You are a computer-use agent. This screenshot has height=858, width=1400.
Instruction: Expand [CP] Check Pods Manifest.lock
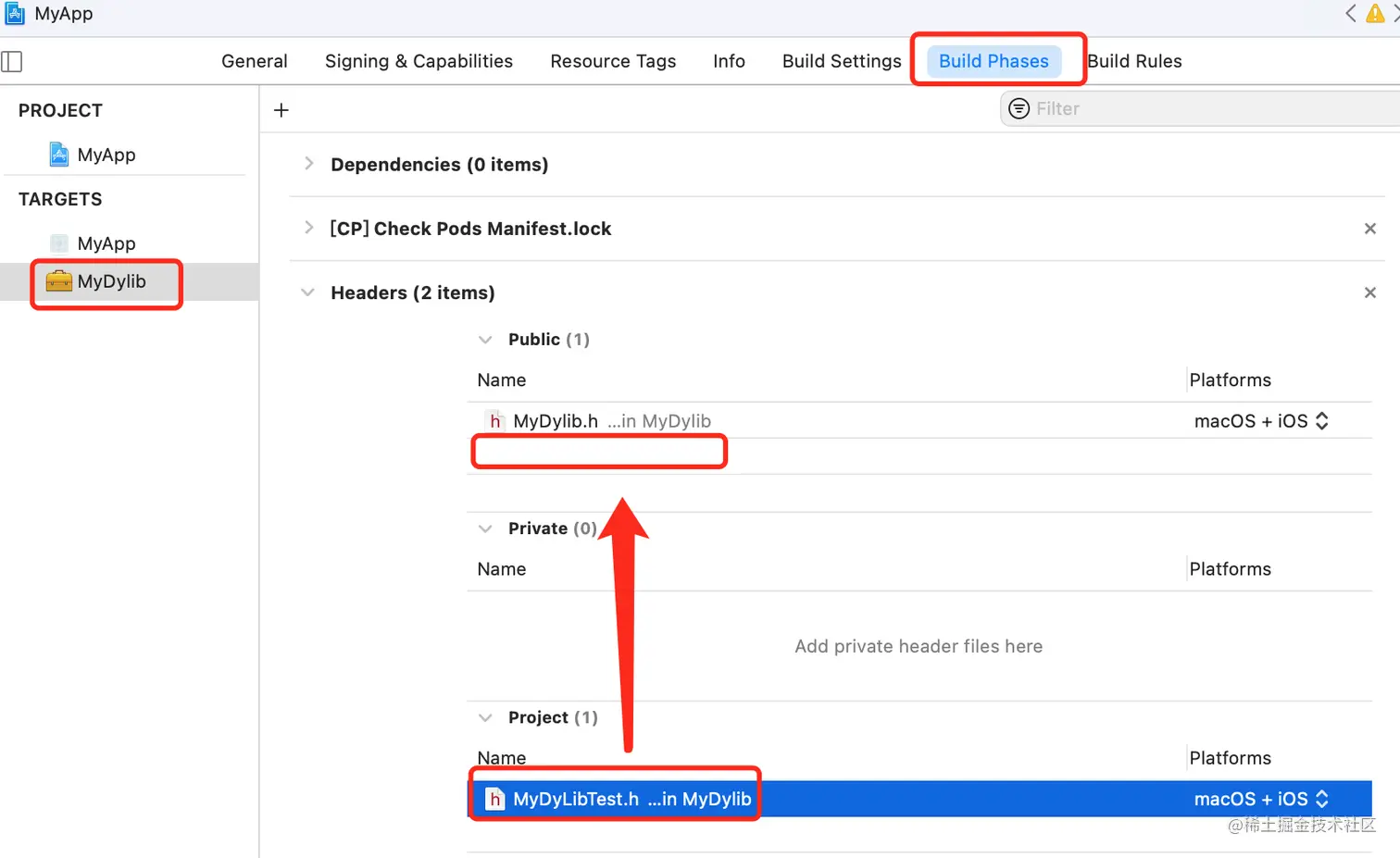[308, 228]
